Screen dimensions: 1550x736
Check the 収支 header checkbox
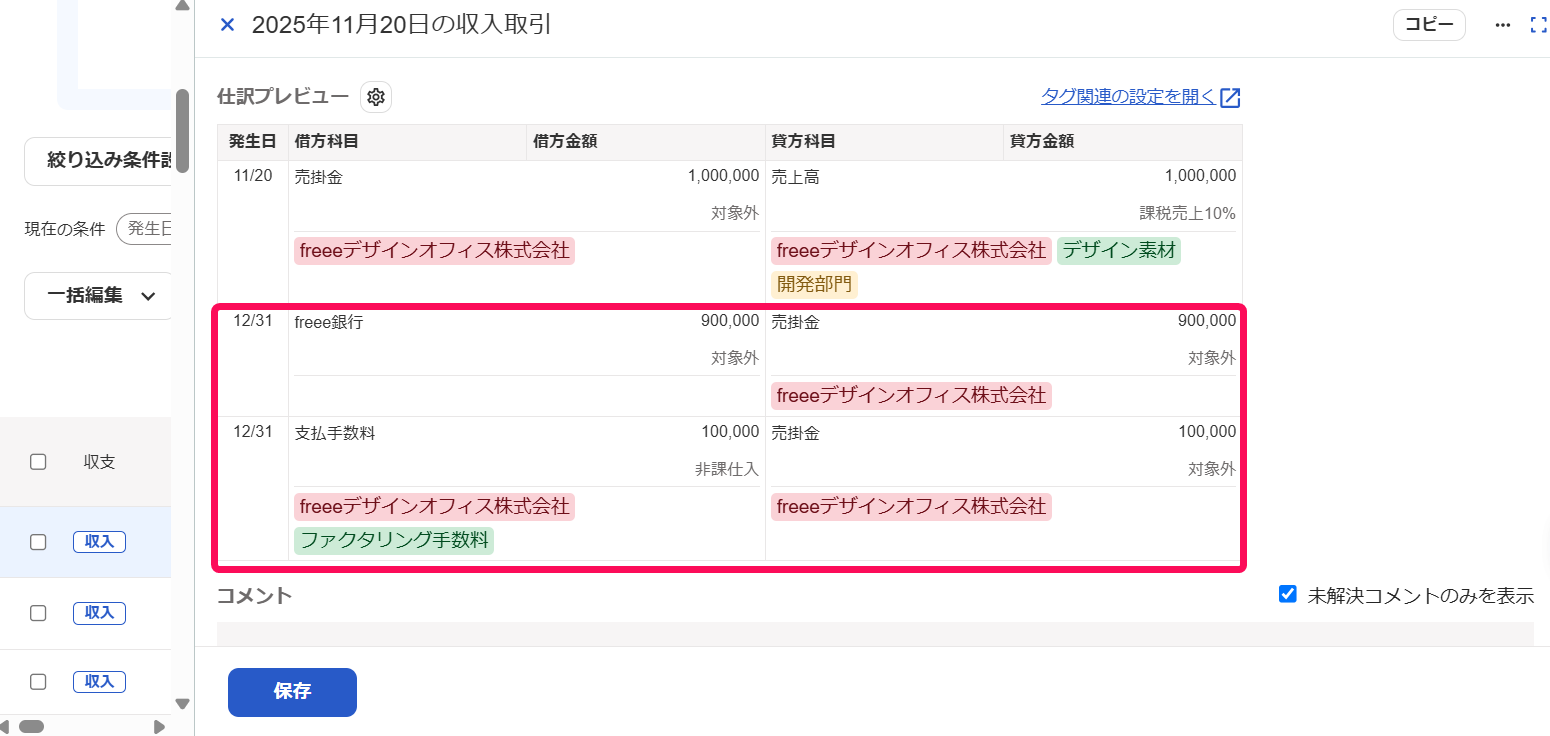pyautogui.click(x=38, y=462)
